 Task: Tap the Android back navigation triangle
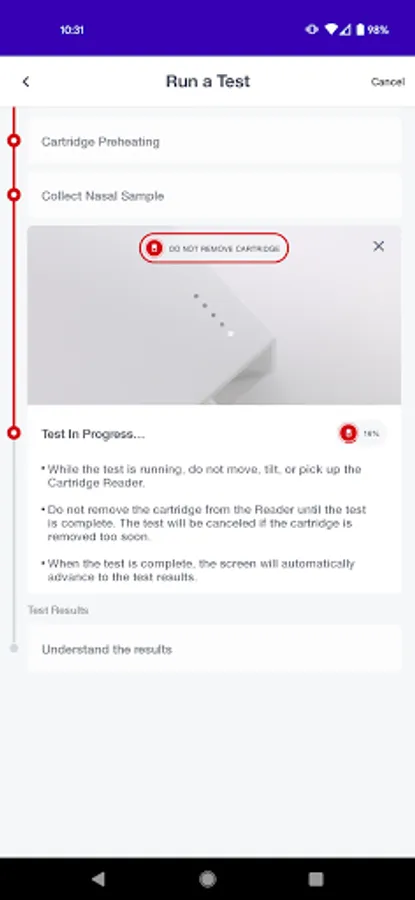tap(99, 879)
